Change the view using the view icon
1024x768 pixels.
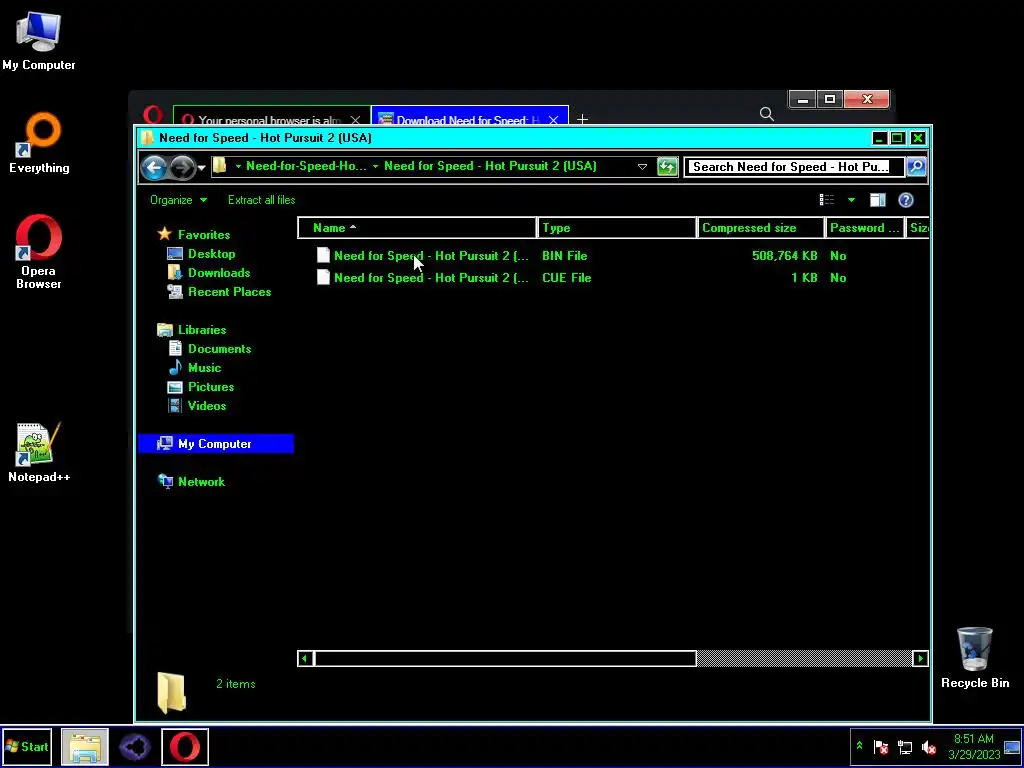[827, 200]
